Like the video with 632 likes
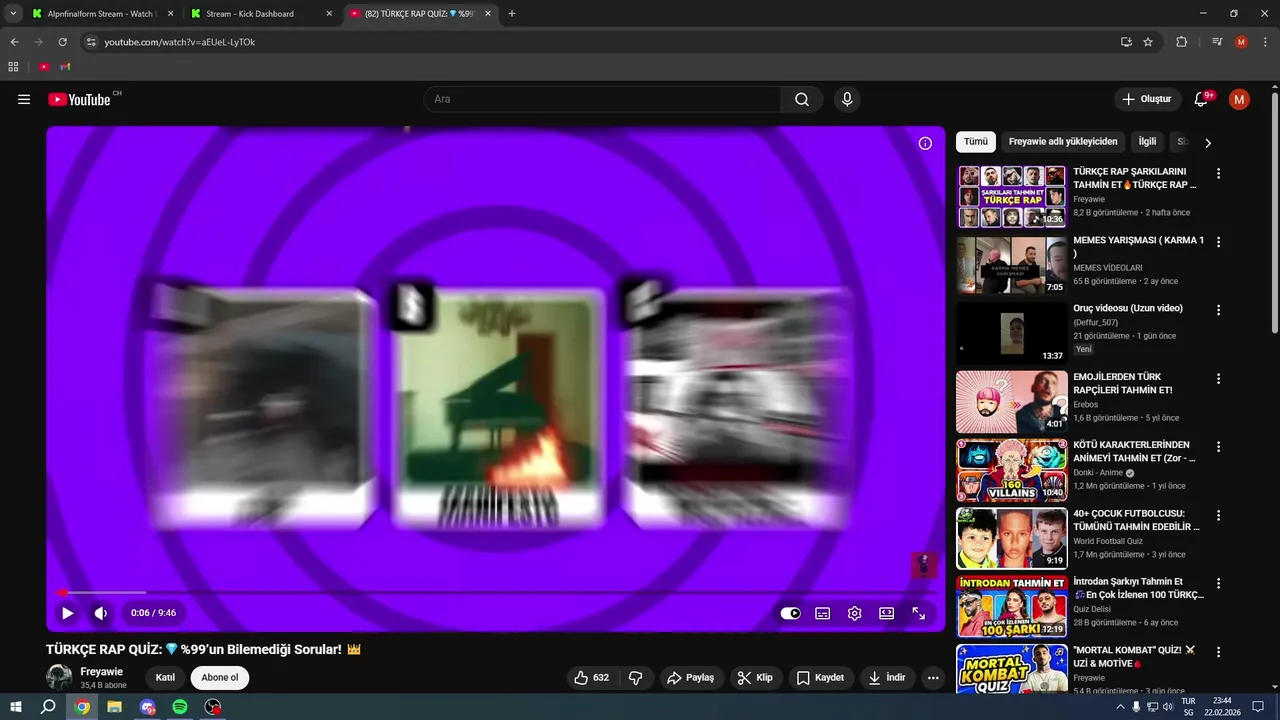Viewport: 1280px width, 720px height. click(592, 677)
